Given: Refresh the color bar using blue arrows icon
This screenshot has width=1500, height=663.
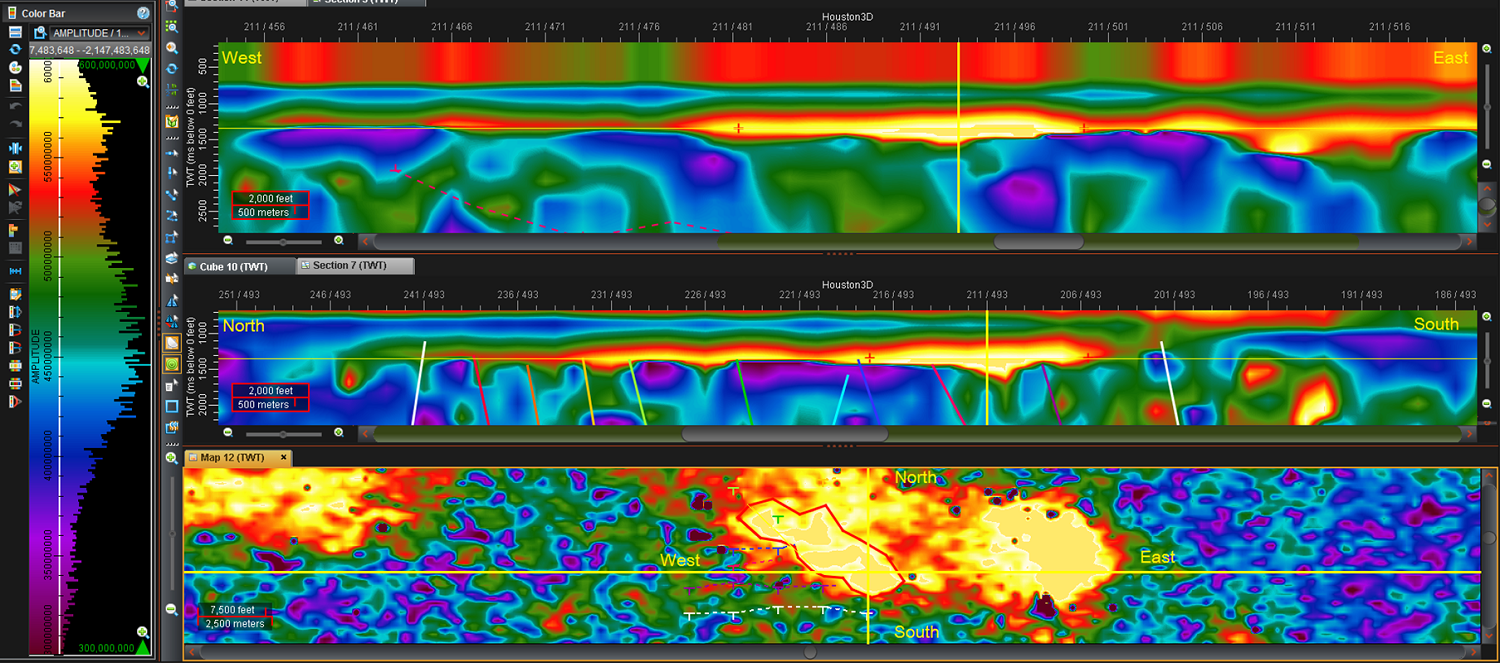Looking at the screenshot, I should [15, 49].
